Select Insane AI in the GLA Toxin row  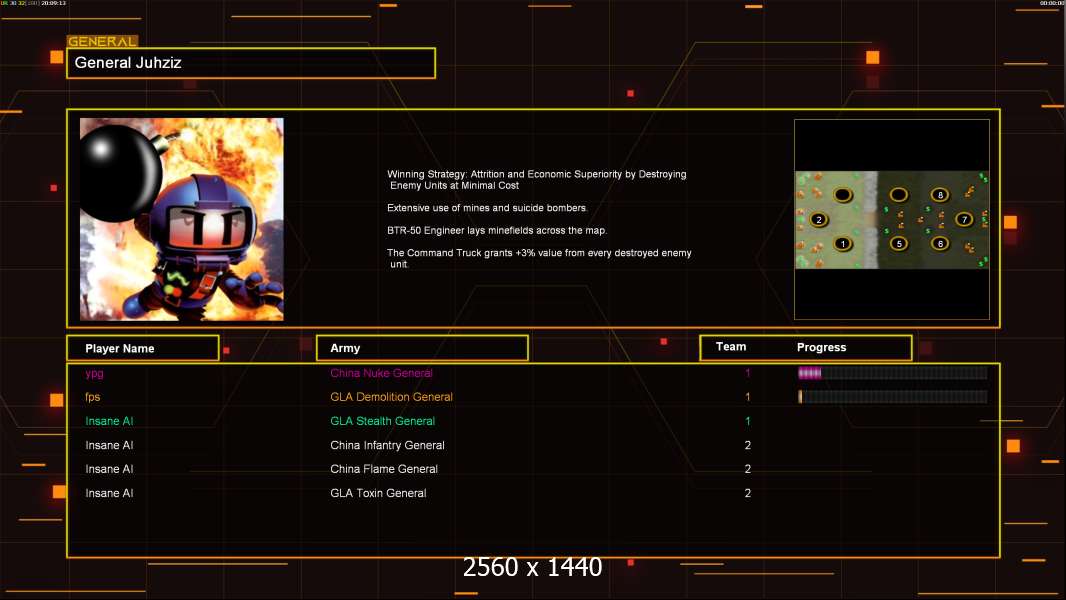click(x=109, y=493)
